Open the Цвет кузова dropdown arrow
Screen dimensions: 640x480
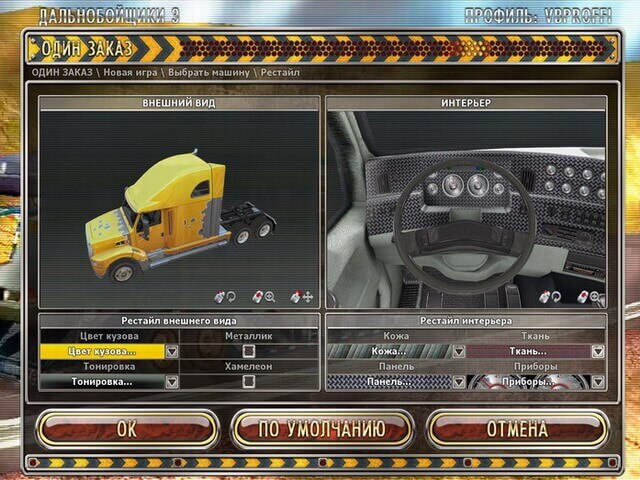171,352
